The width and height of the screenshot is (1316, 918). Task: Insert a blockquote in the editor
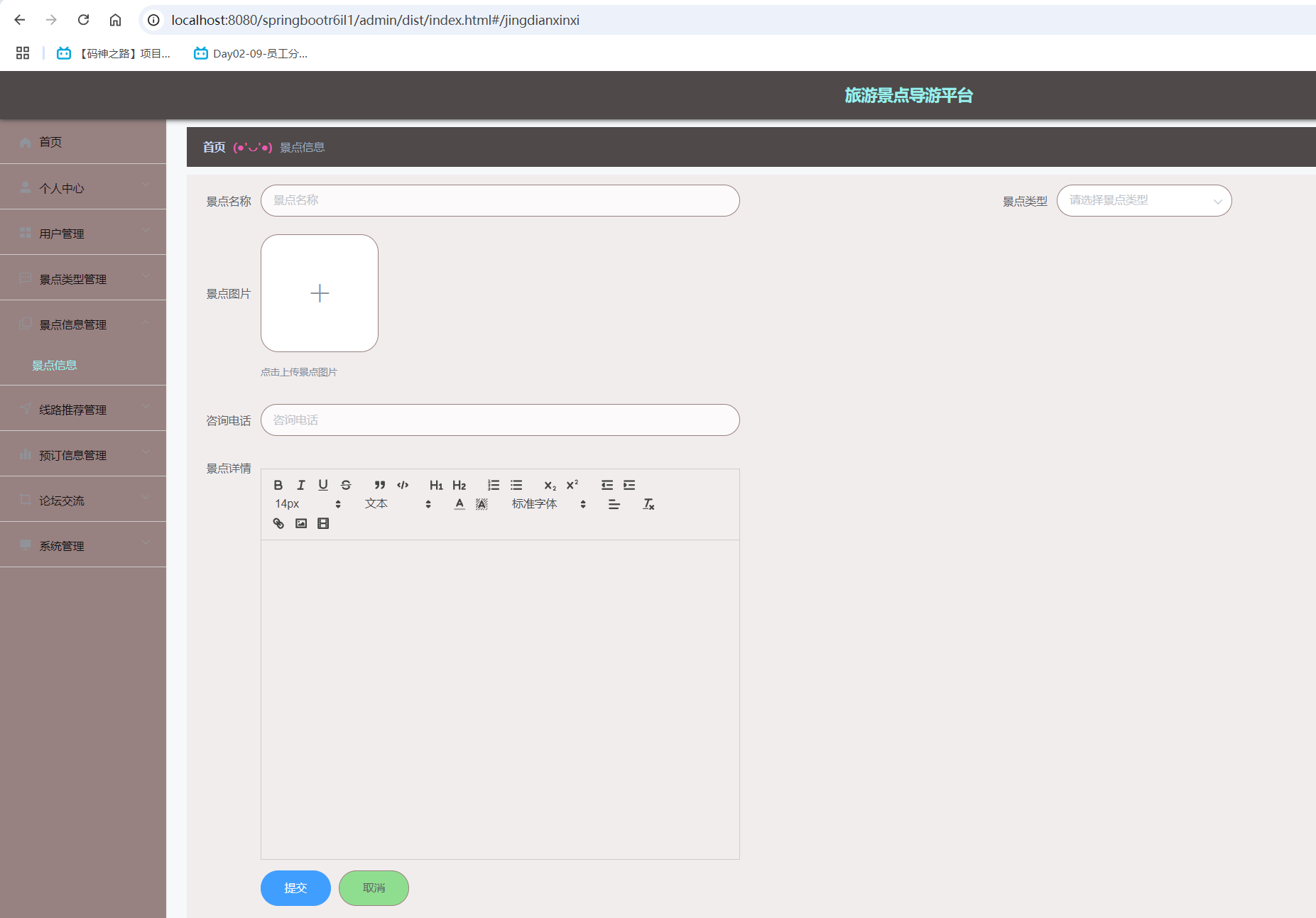pos(380,485)
